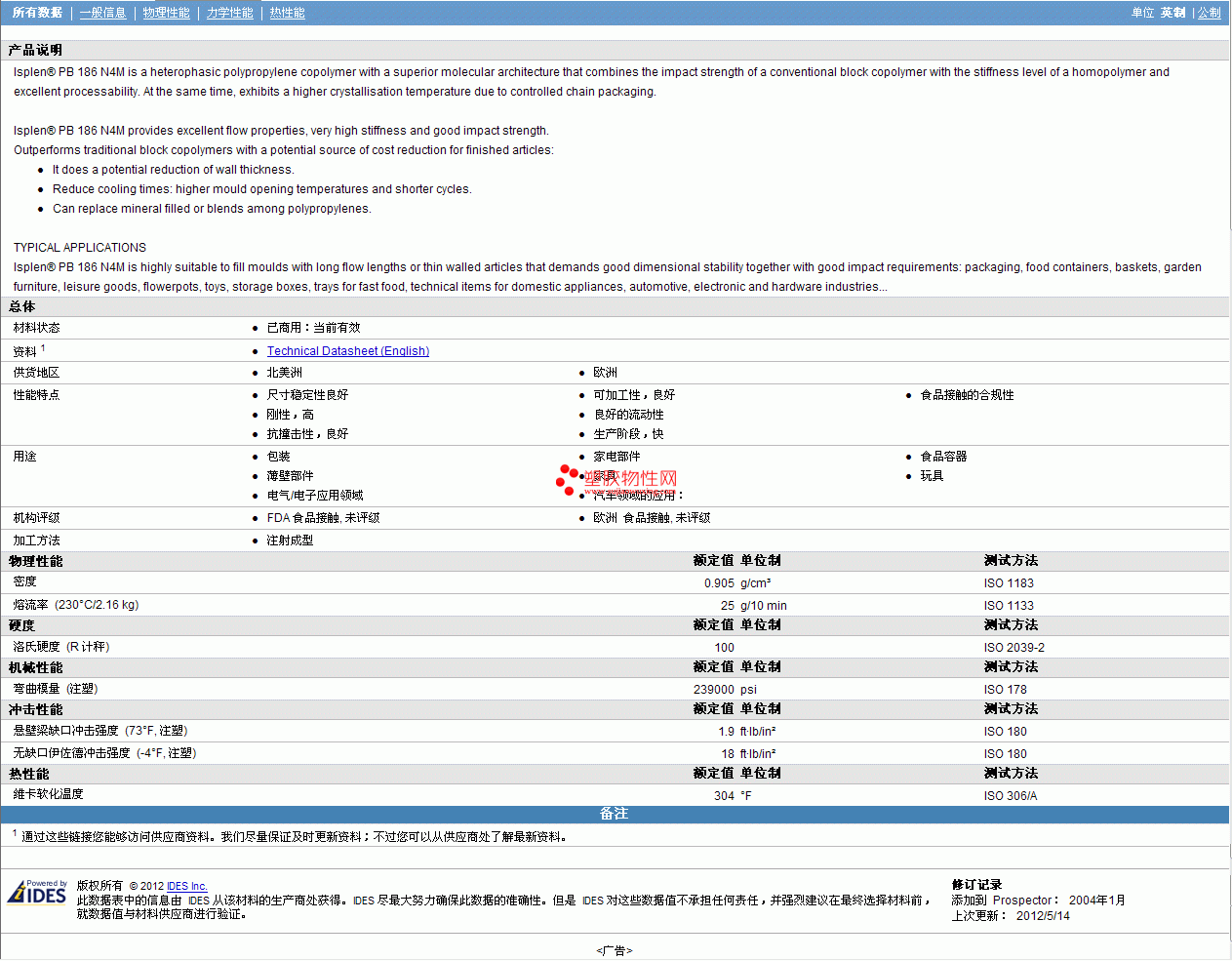Click the feature 尺寸稳定性良好
This screenshot has height=961, width=1232.
pyautogui.click(x=307, y=395)
